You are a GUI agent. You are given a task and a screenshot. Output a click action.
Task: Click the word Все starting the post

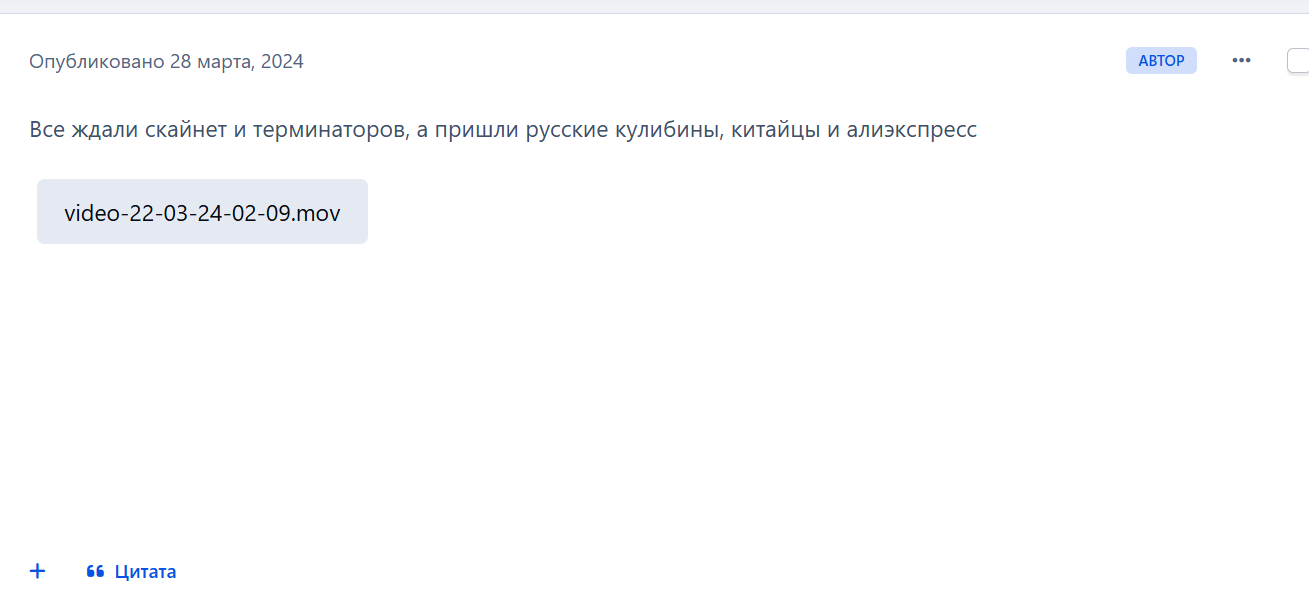47,130
